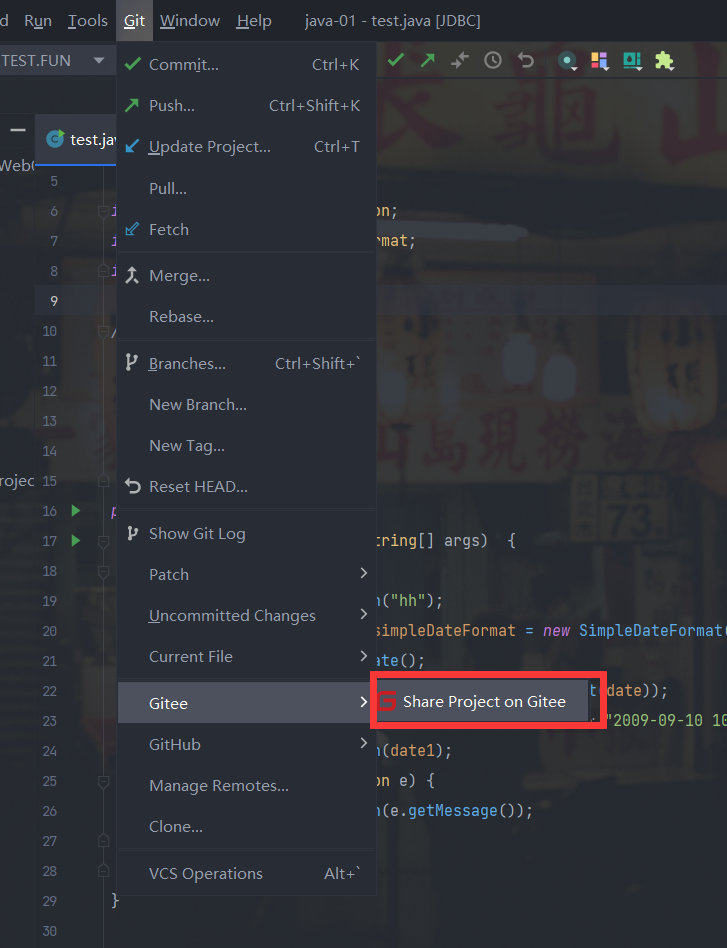Open the Help menu in menu bar
This screenshot has width=727, height=948.
254,21
